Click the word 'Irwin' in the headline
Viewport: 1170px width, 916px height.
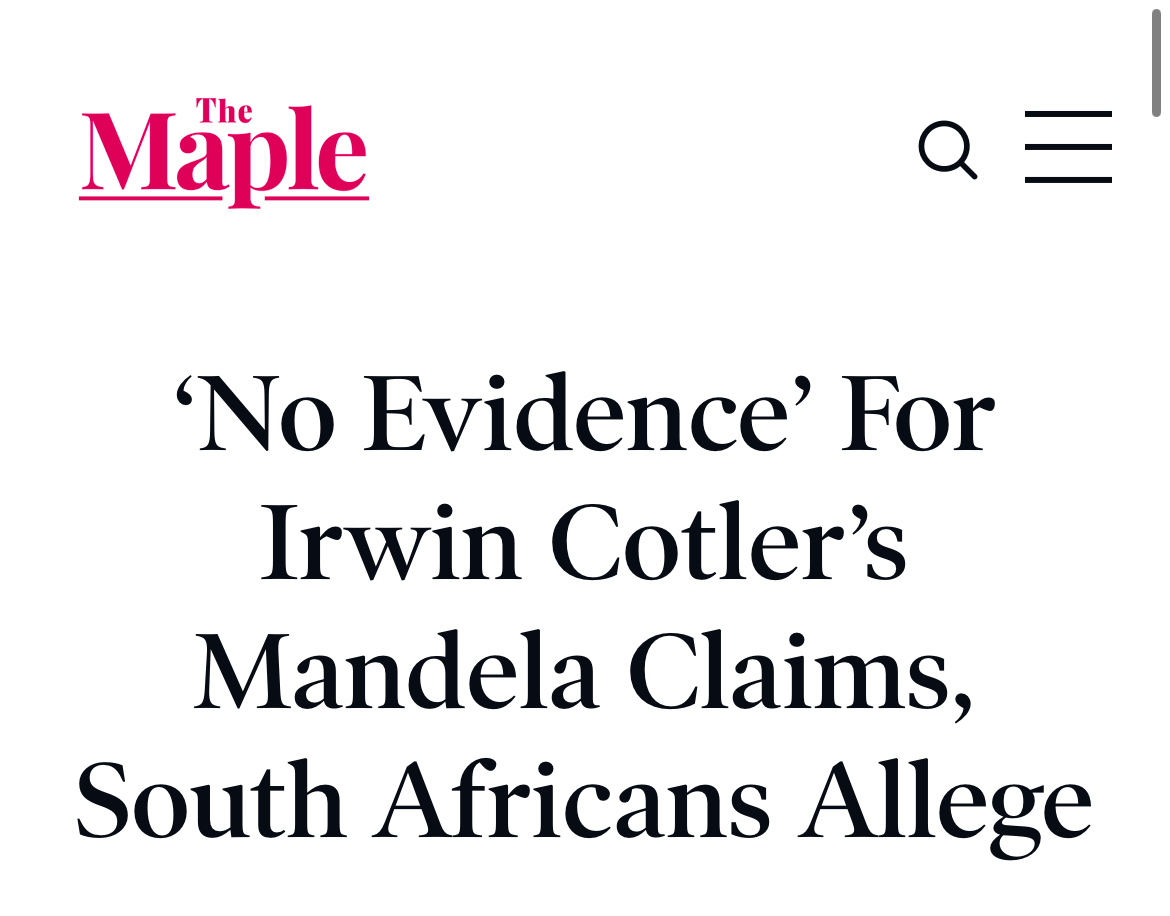[x=391, y=545]
